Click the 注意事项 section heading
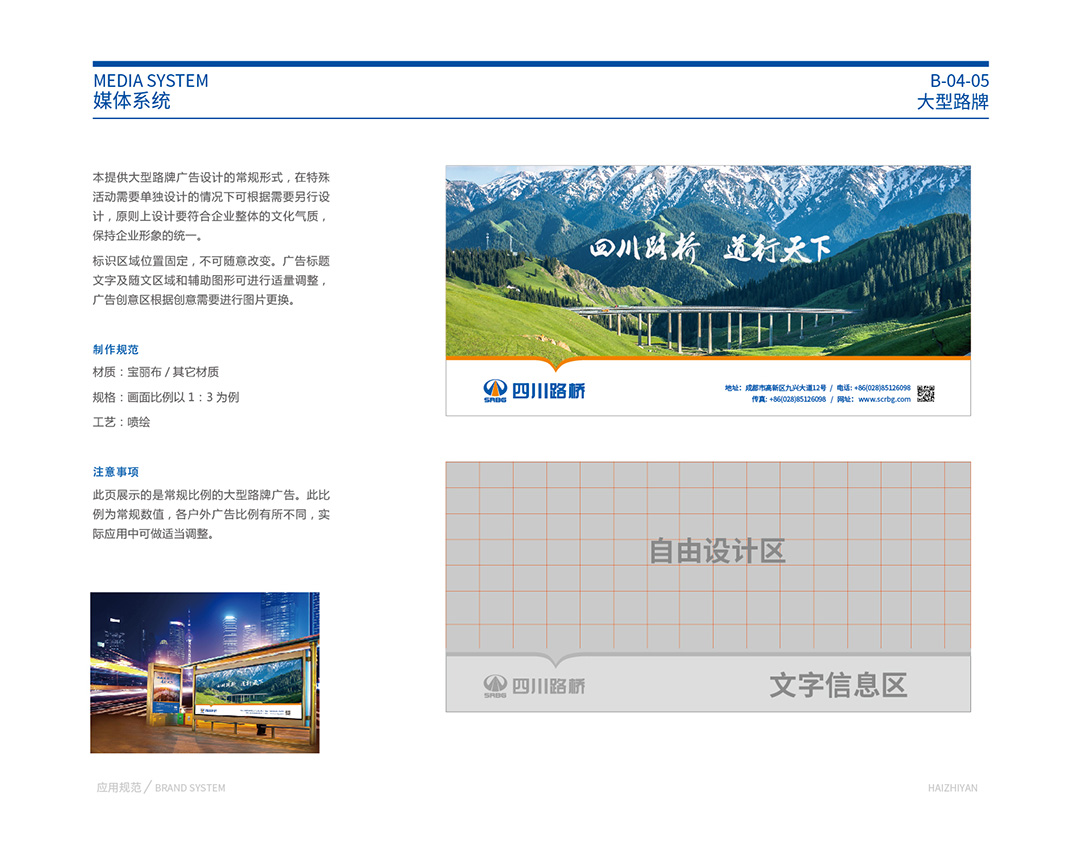This screenshot has height=853, width=1070. pyautogui.click(x=115, y=472)
